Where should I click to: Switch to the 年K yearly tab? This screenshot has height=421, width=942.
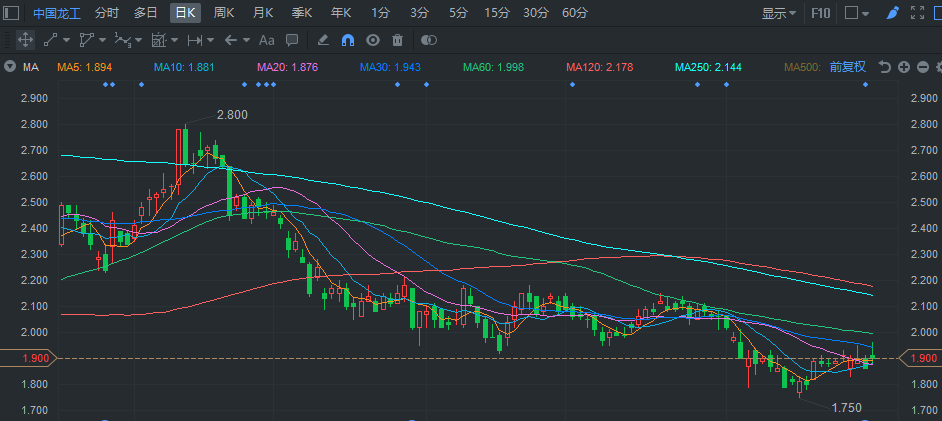pyautogui.click(x=341, y=13)
